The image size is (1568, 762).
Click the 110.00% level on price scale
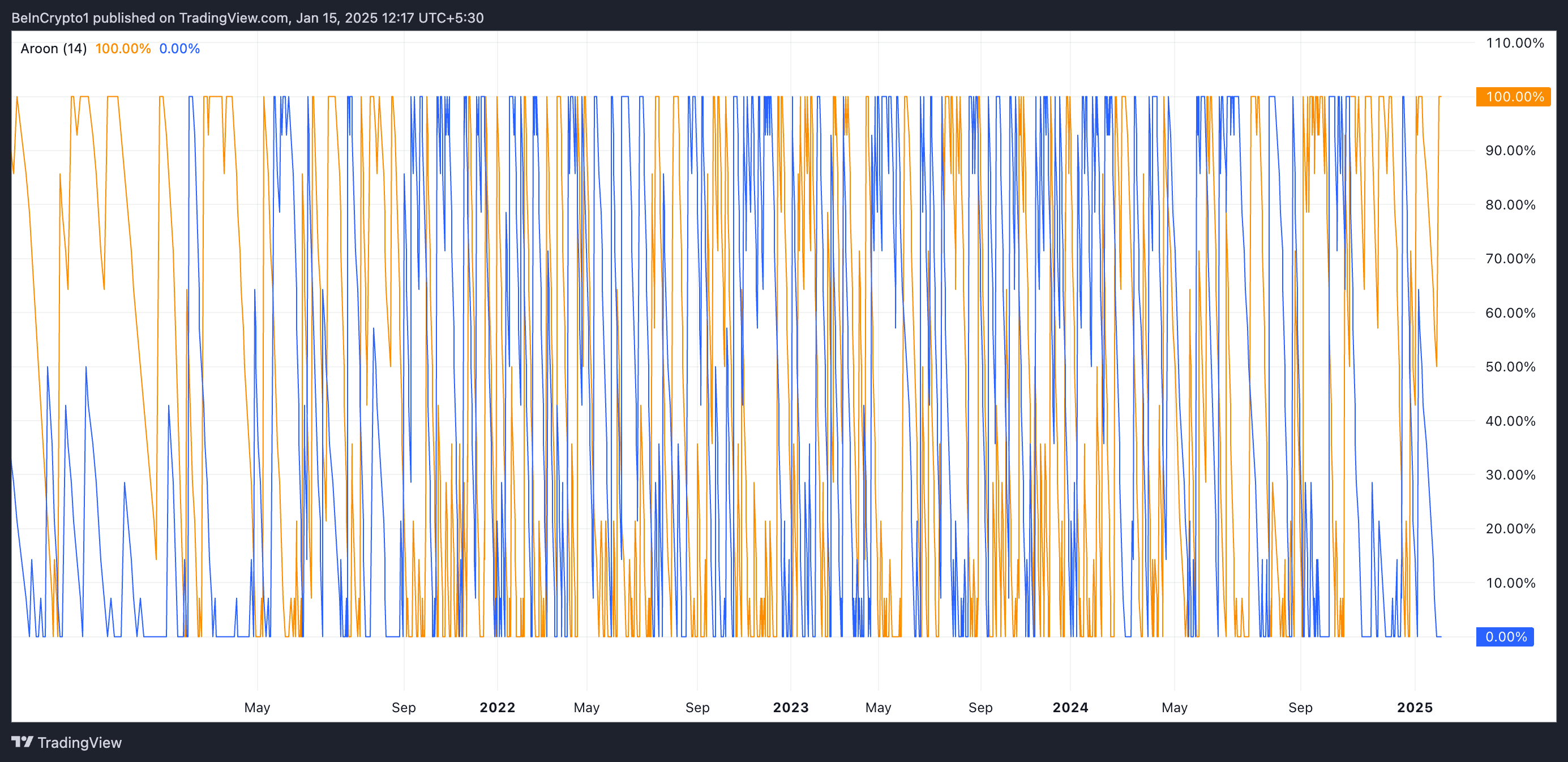1514,42
